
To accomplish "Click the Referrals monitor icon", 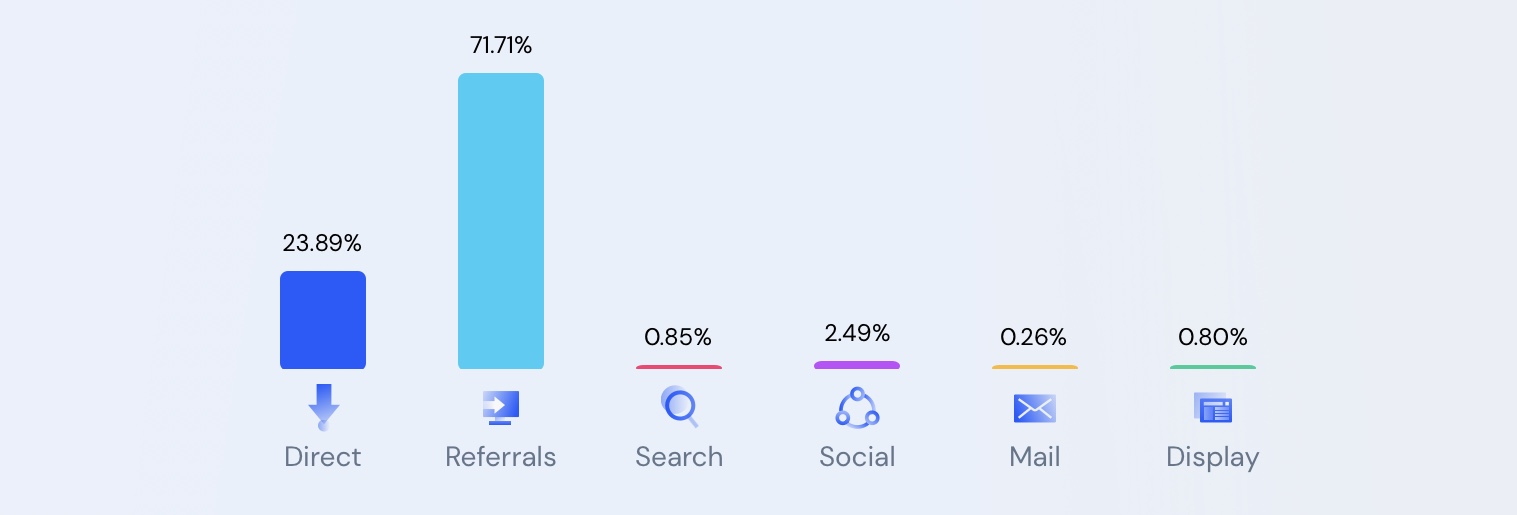I will tap(501, 407).
